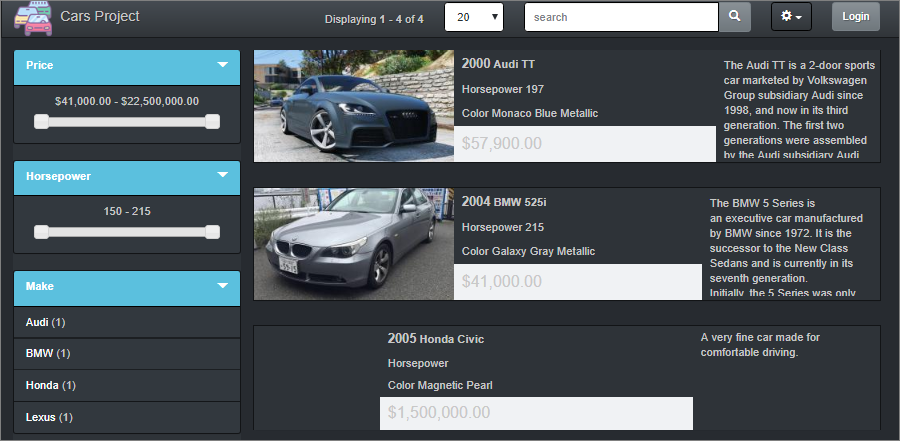
Task: Click the magnifier search button
Action: 735,17
